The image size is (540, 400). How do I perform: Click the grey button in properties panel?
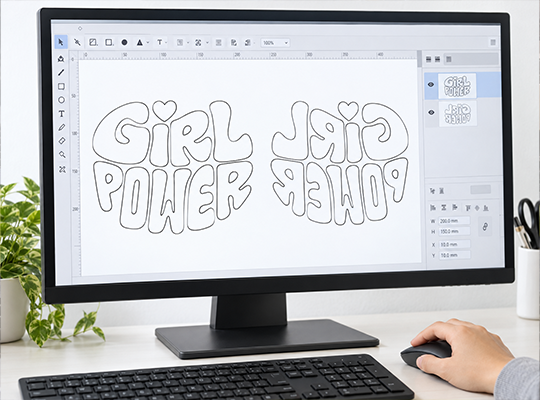(x=480, y=189)
